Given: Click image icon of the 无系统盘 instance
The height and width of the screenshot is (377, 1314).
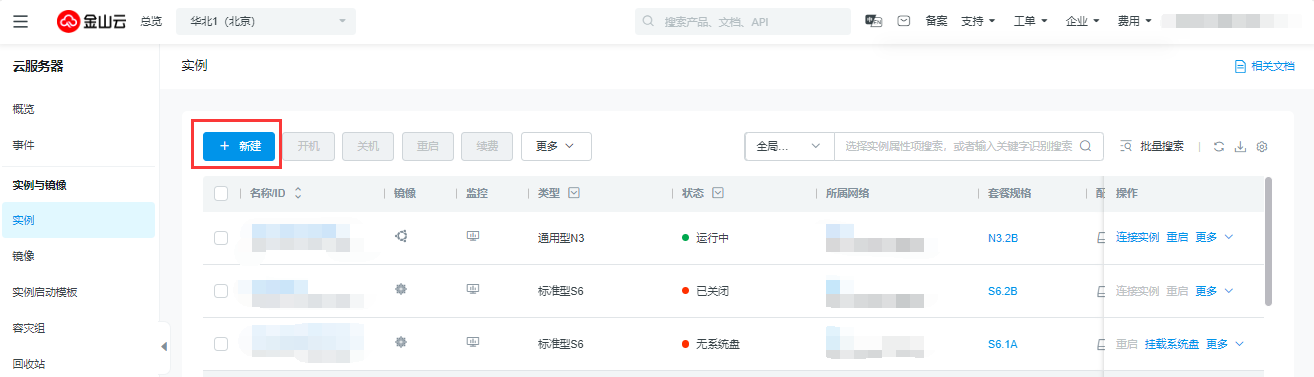Looking at the screenshot, I should (401, 343).
